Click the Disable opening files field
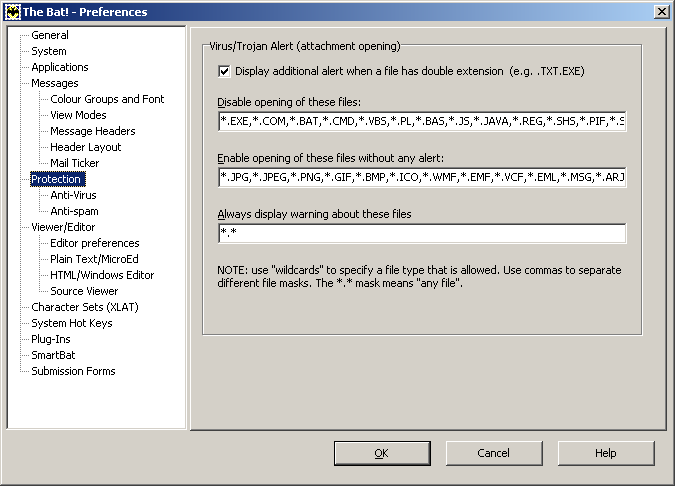 422,121
